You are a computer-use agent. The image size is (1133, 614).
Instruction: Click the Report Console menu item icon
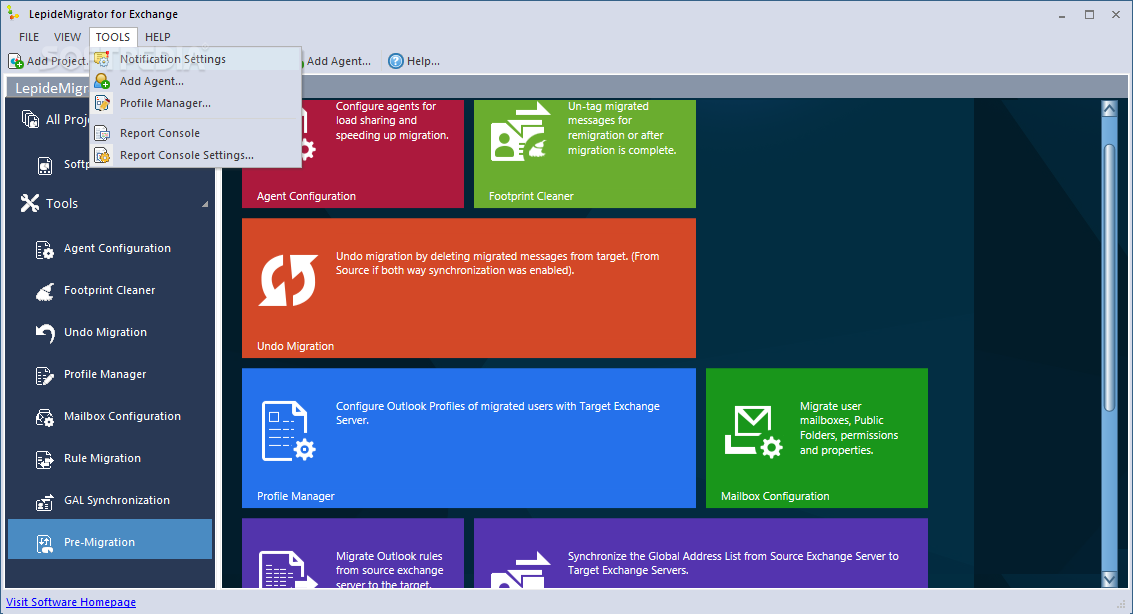click(103, 133)
